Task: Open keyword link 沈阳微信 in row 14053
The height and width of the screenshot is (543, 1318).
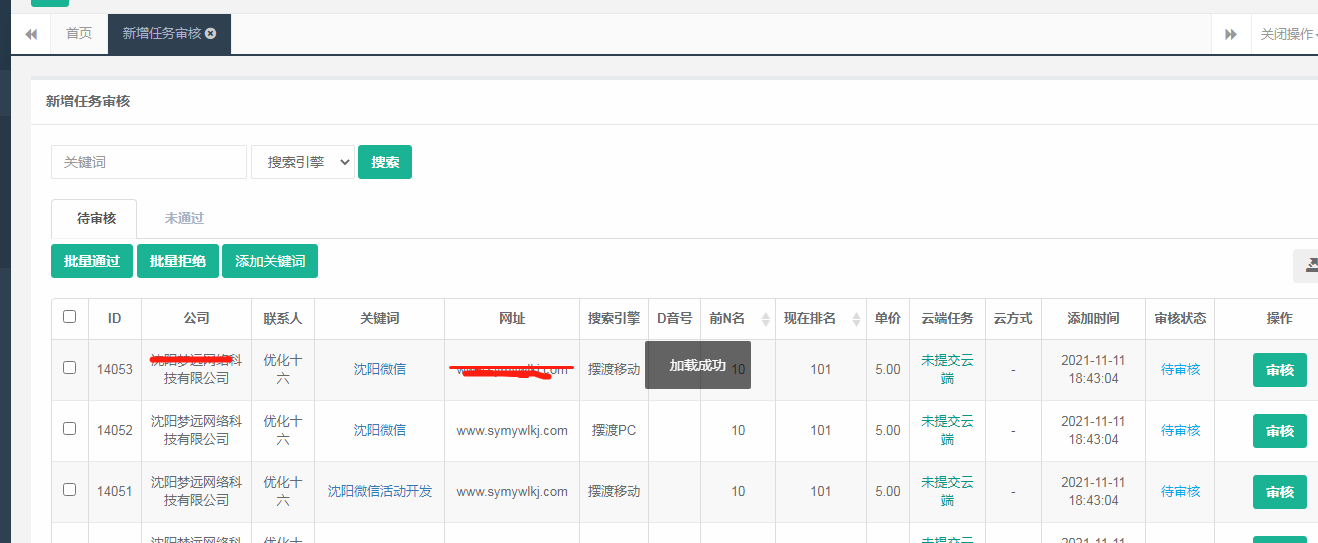Action: tap(380, 369)
